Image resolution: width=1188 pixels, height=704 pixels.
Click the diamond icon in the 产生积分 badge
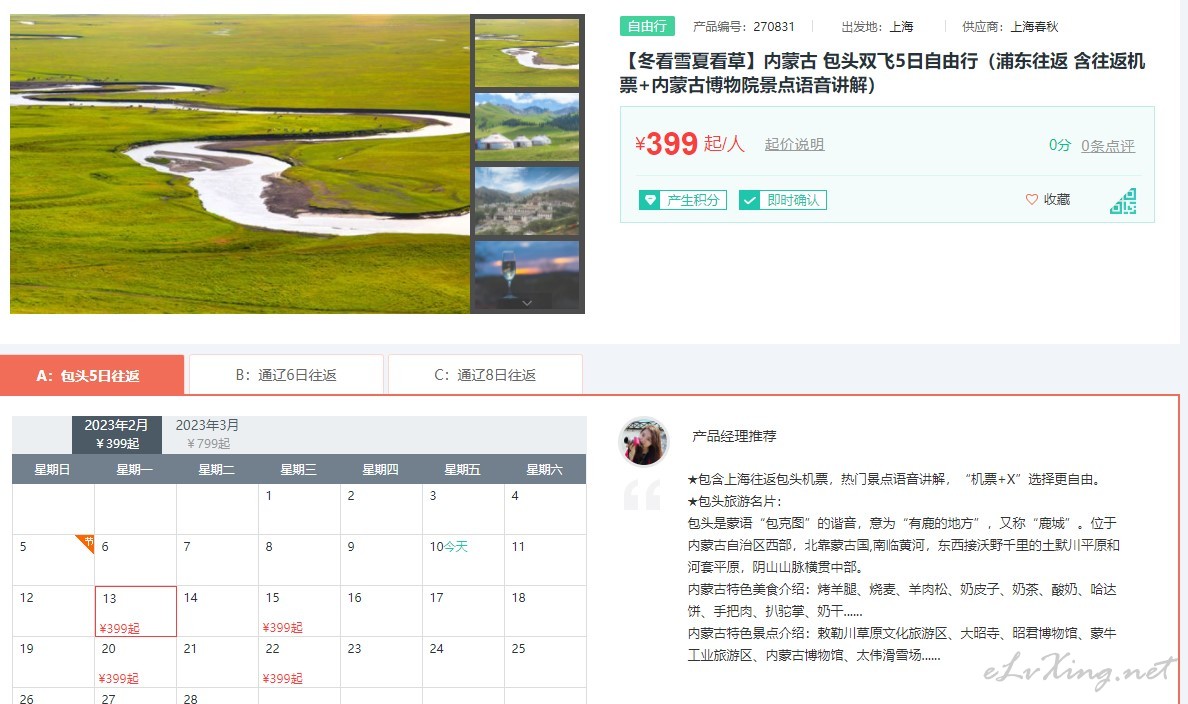click(x=649, y=200)
